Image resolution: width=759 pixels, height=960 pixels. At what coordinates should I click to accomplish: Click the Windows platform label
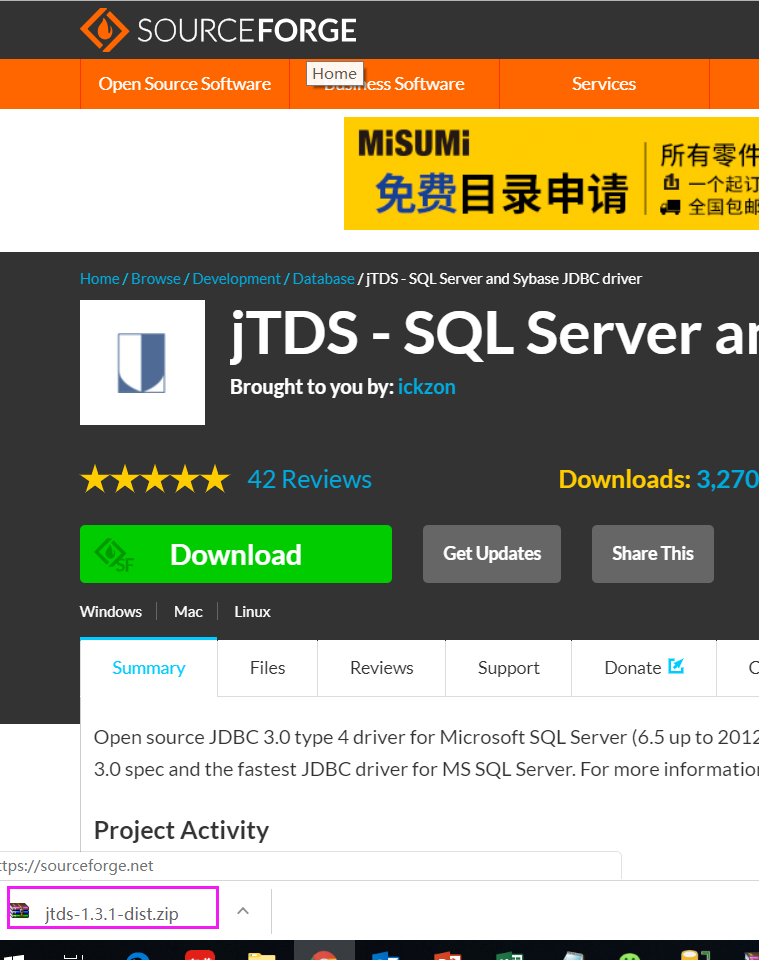[x=111, y=612]
